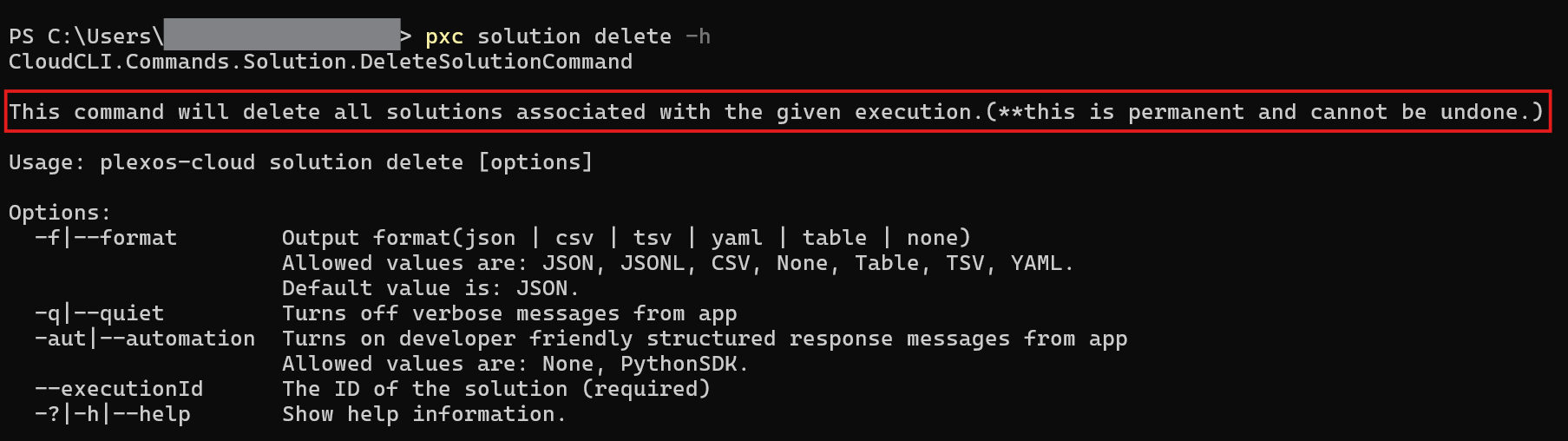Click the highlighted delete warning text
Image resolution: width=1568 pixels, height=441 pixels.
[x=777, y=112]
